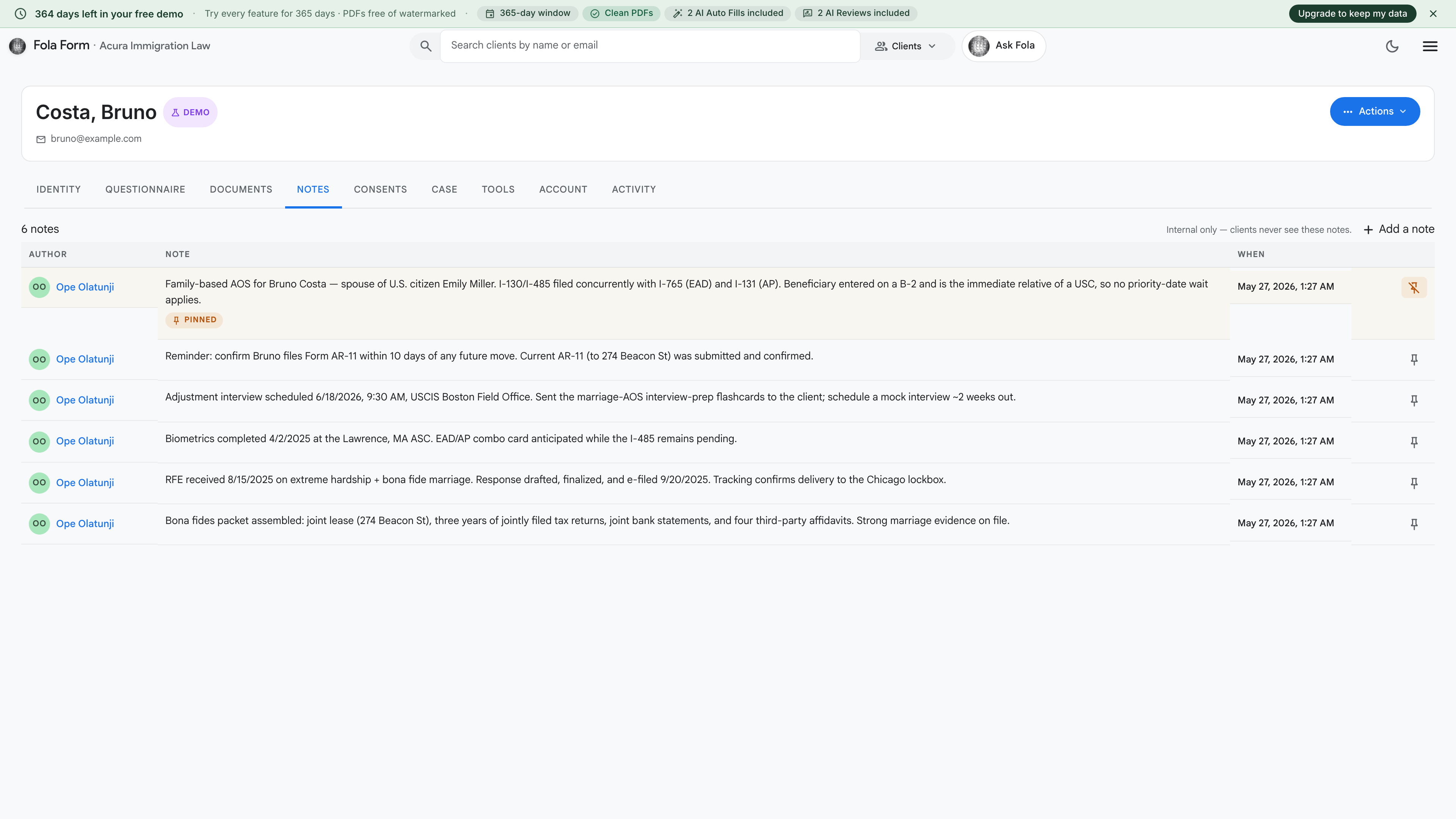
Task: Click the PINNED label badge
Action: [194, 320]
